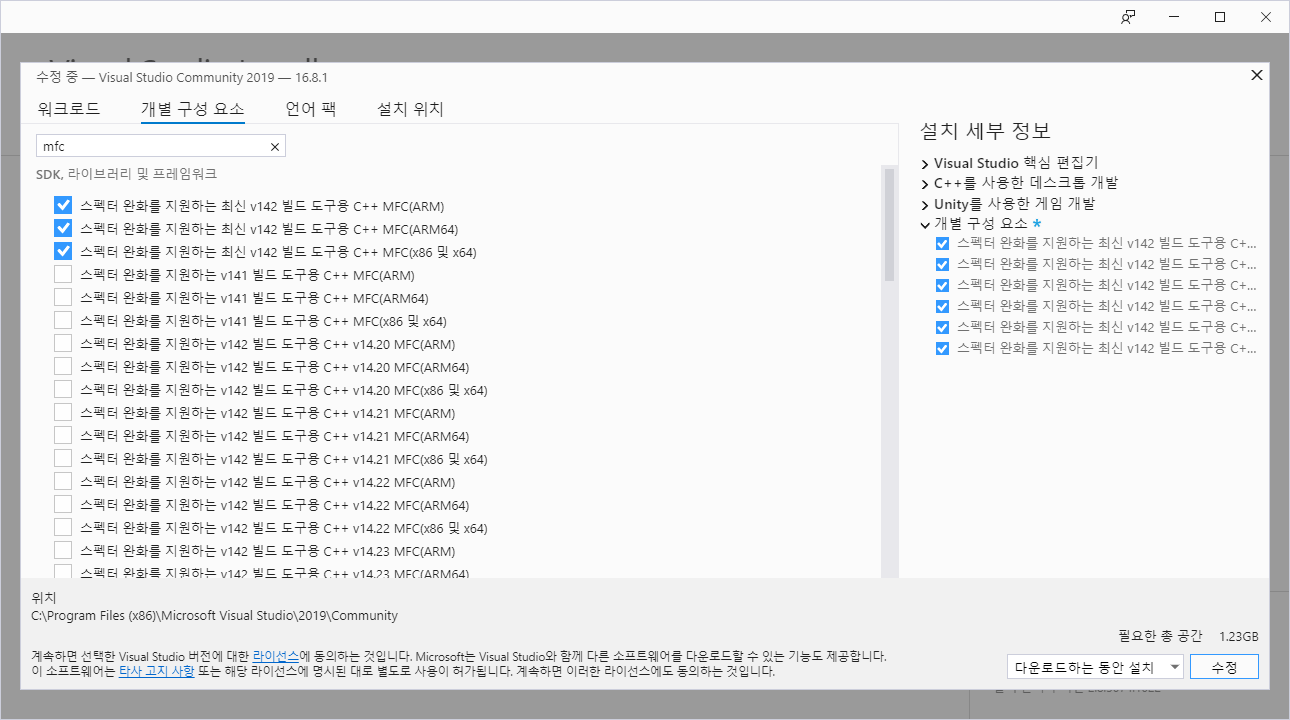This screenshot has width=1290, height=720.
Task: Close the Visual Studio Community 2019 modify dialog
Action: coord(1257,75)
